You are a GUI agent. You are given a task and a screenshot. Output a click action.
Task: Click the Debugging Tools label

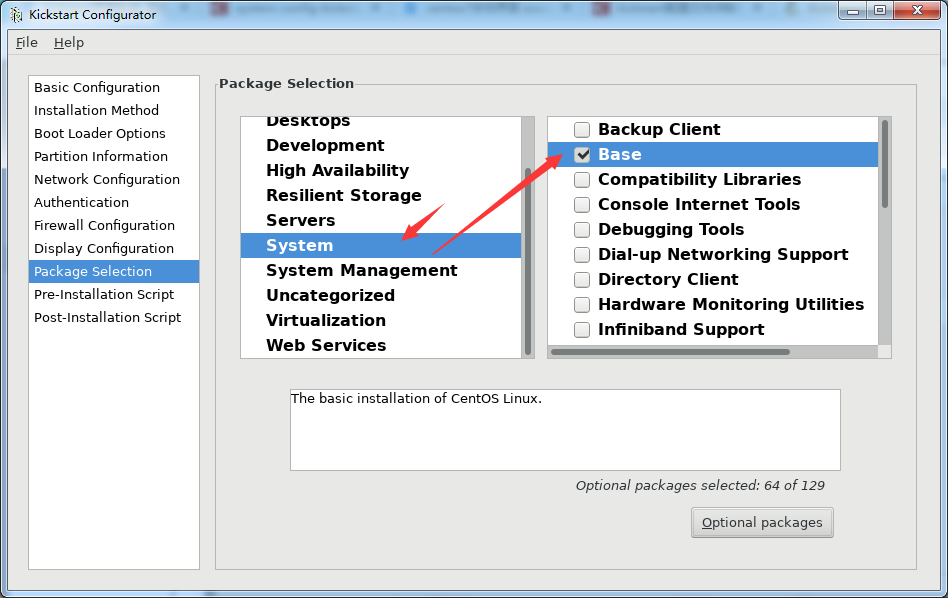click(671, 230)
